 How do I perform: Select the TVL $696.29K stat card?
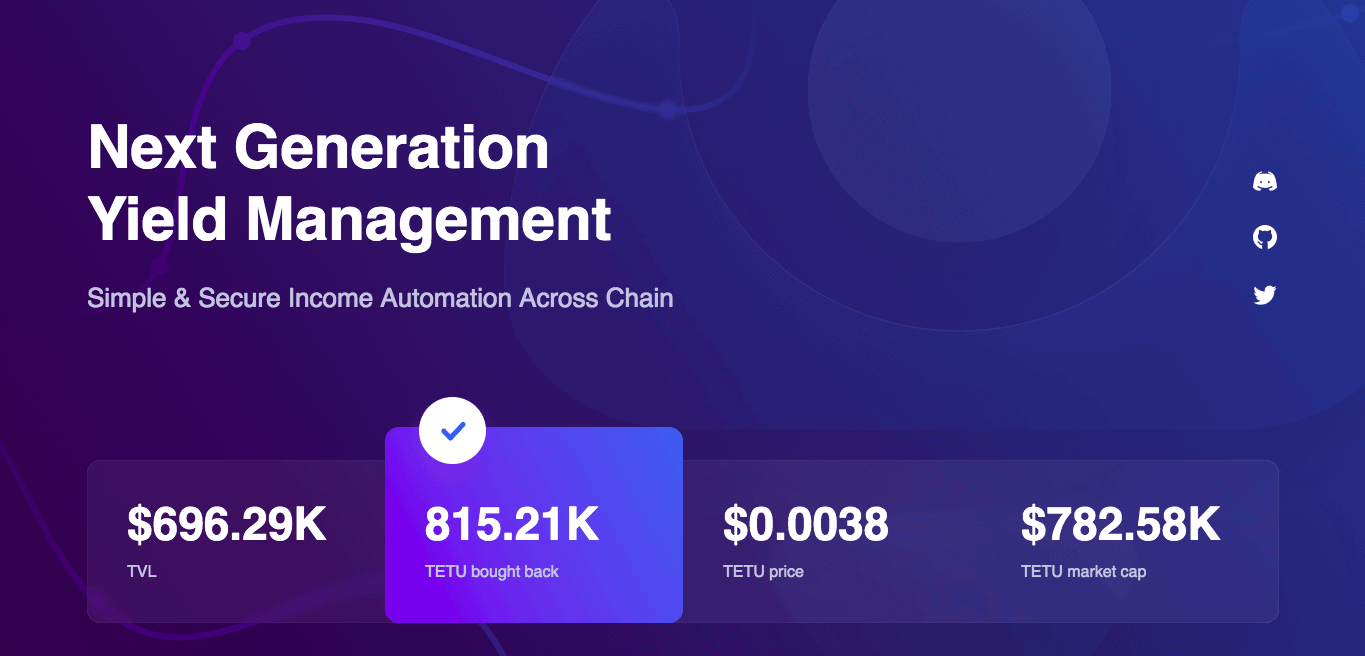236,541
